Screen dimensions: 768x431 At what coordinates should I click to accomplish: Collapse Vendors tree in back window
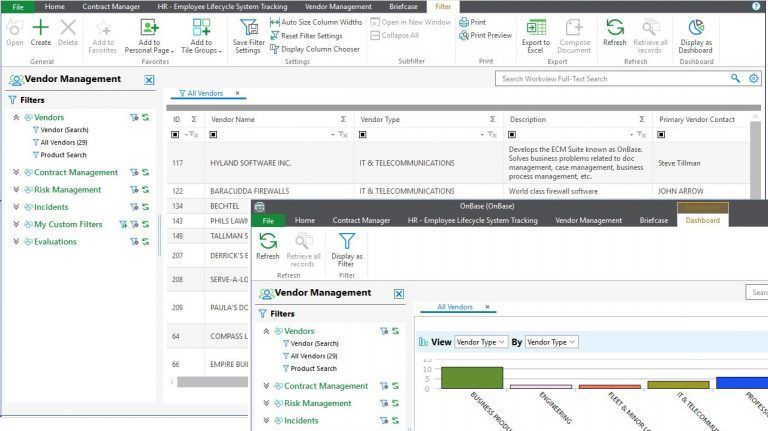click(x=16, y=118)
